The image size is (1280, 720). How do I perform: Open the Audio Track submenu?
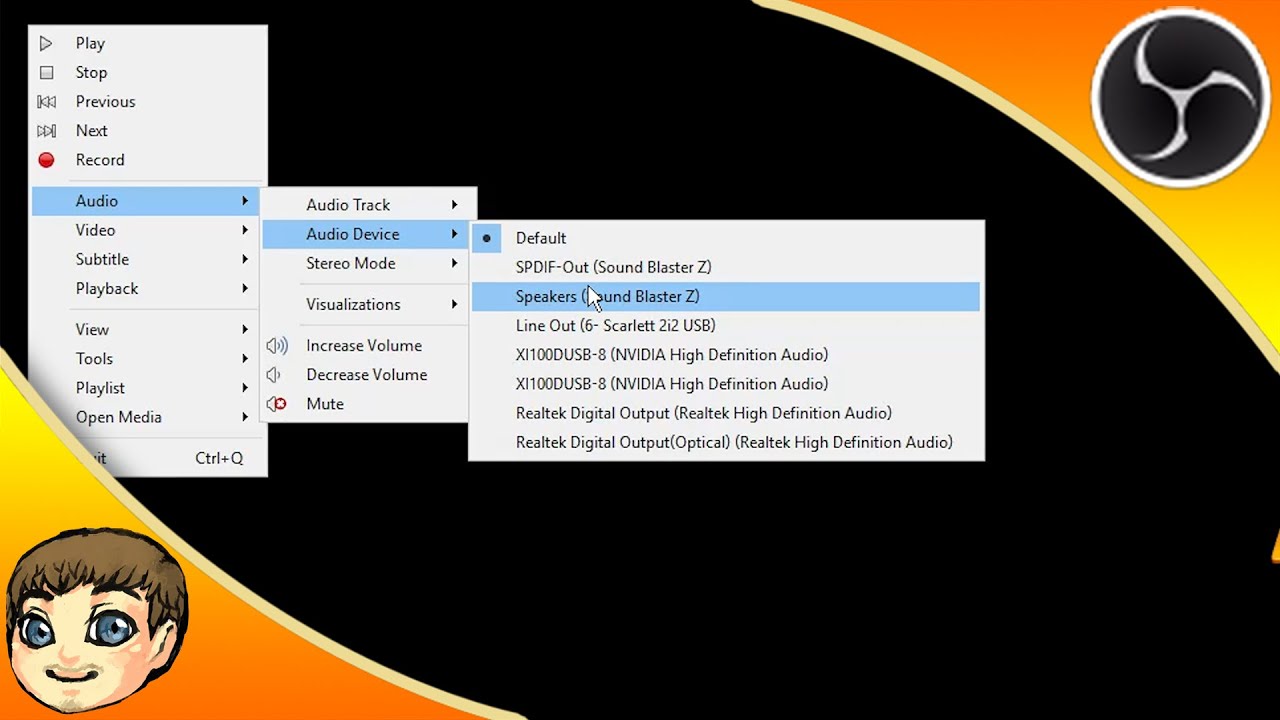click(x=367, y=205)
